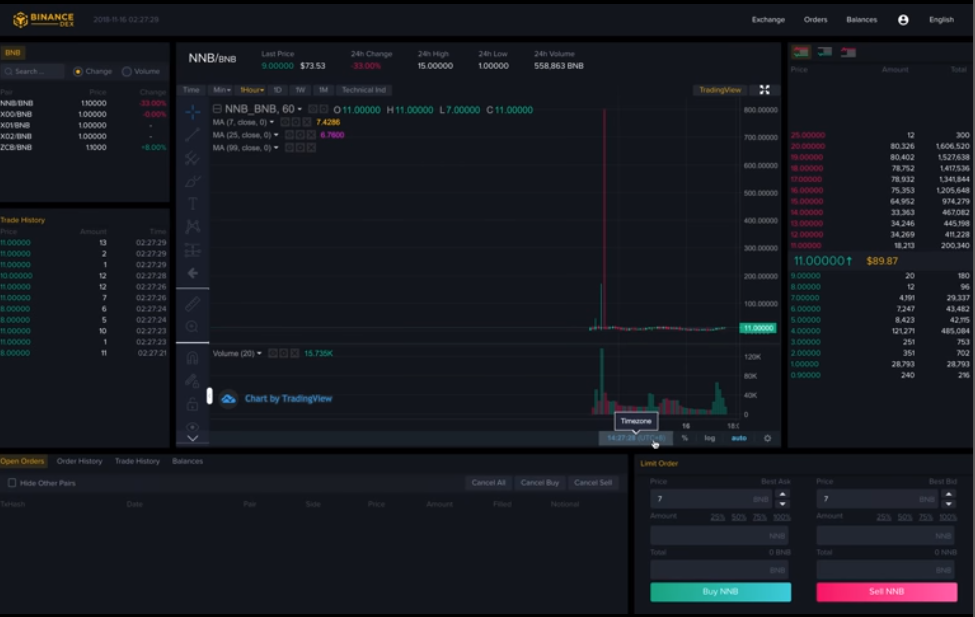Click the Binance DEX logo
The height and width of the screenshot is (617, 975).
click(x=44, y=19)
